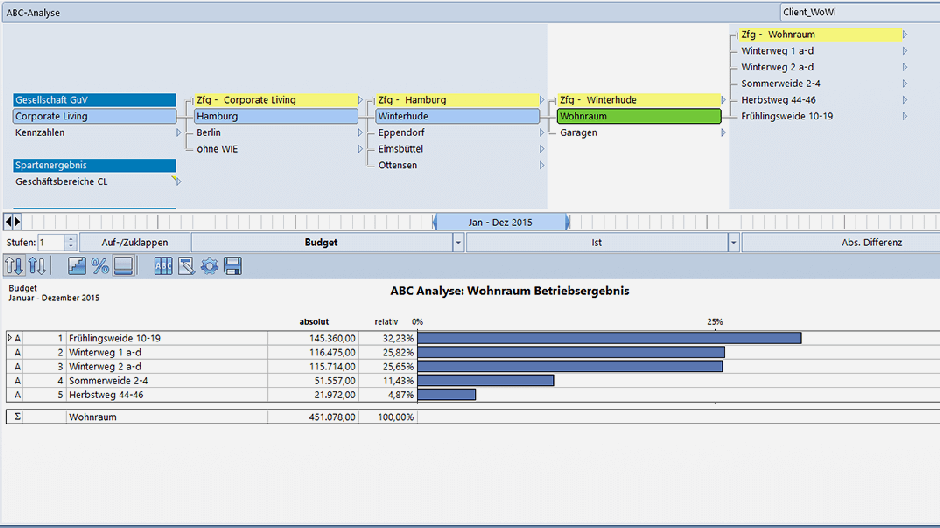This screenshot has height=528, width=940.
Task: Expand the Kennzahlen arrow
Action: (x=178, y=132)
